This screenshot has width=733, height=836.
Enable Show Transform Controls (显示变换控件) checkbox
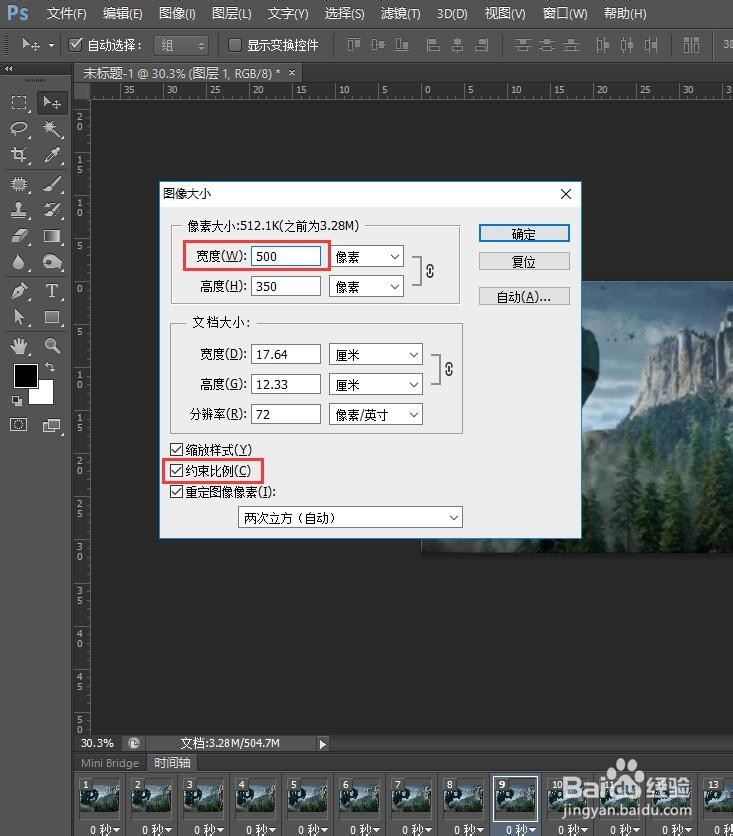pyautogui.click(x=235, y=45)
